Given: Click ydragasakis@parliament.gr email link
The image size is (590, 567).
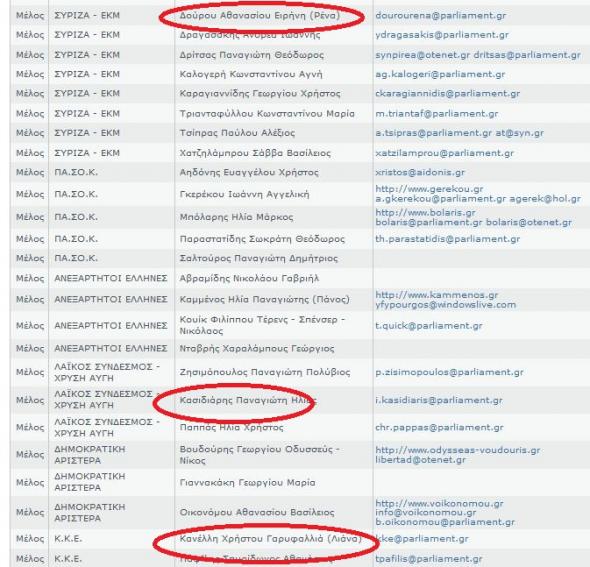Looking at the screenshot, I should coord(442,35).
